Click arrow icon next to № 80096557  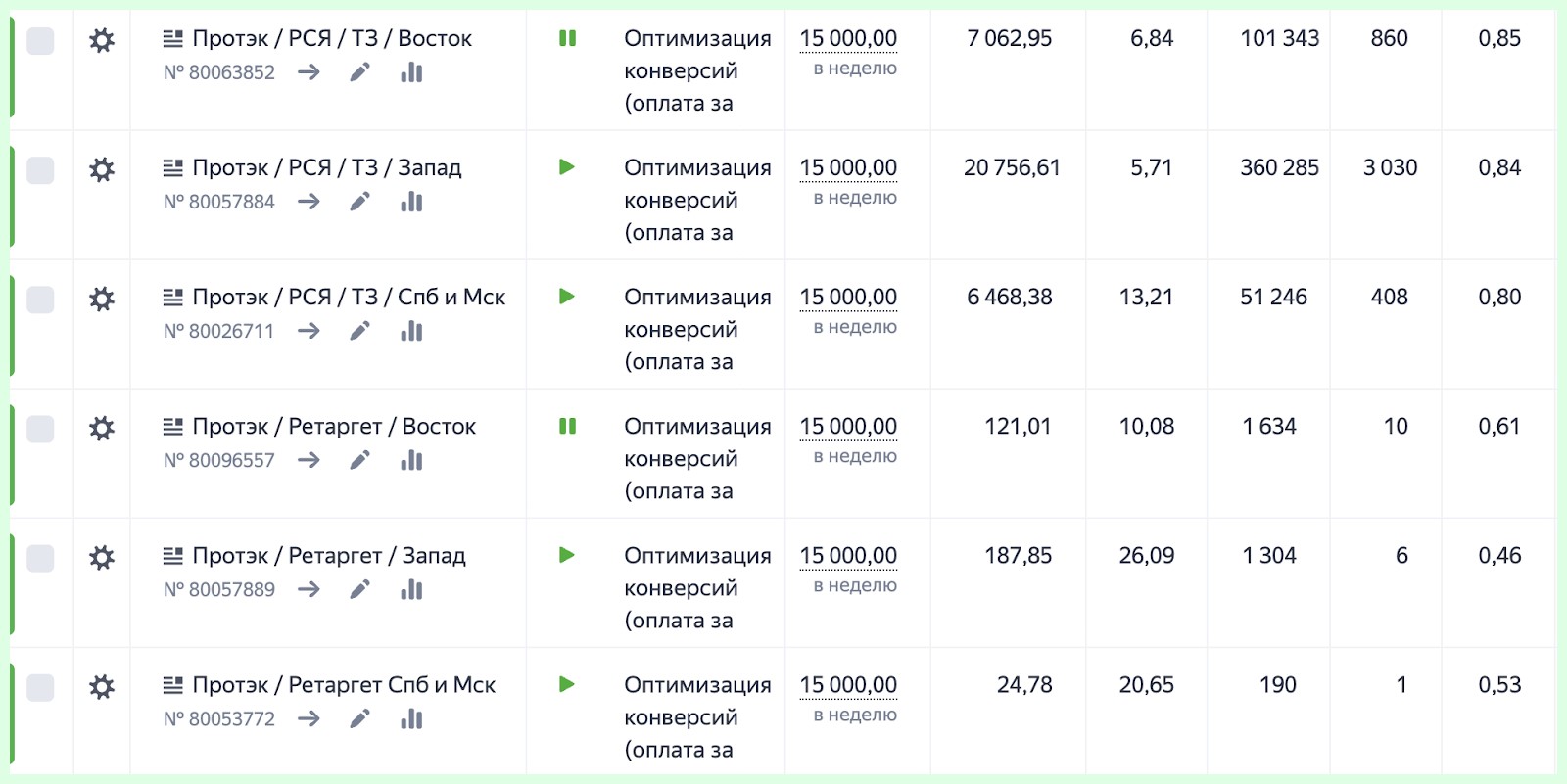(x=309, y=460)
